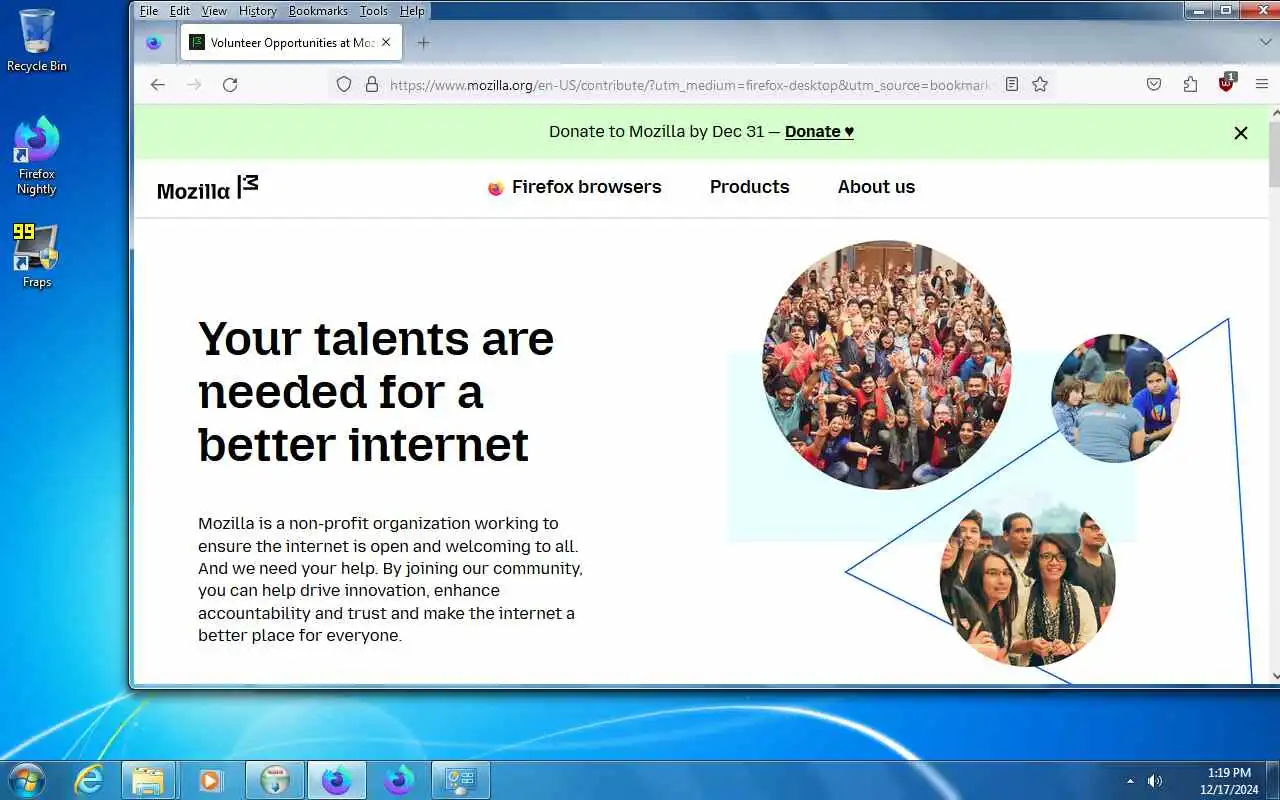Image resolution: width=1280 pixels, height=800 pixels.
Task: Open the tracking protection shield icon
Action: tap(344, 85)
